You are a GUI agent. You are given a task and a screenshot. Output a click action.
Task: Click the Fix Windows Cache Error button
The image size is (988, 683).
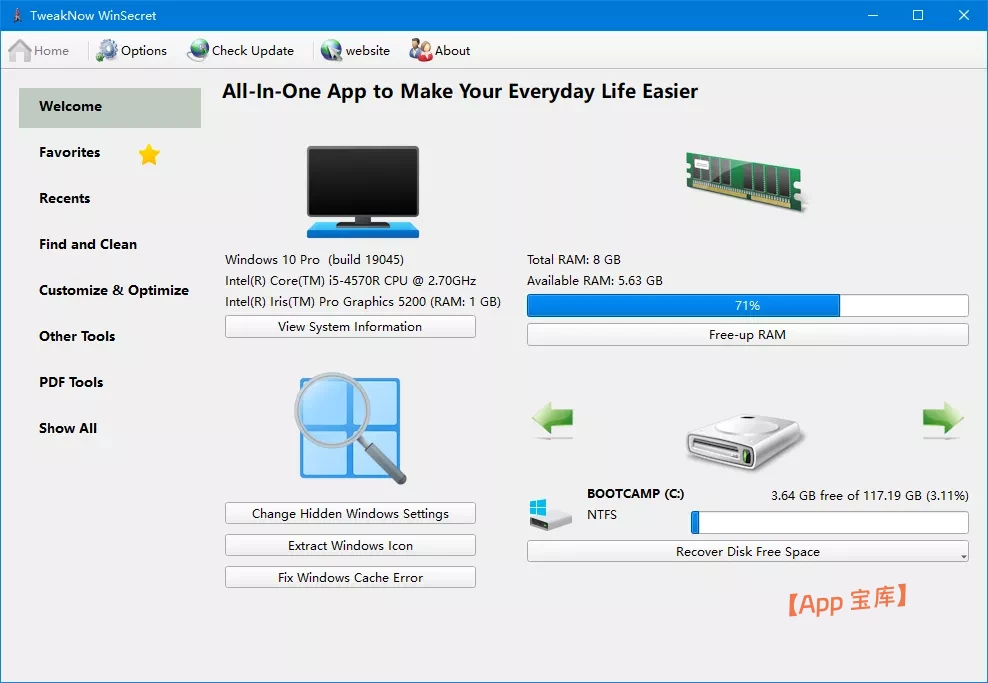point(350,578)
